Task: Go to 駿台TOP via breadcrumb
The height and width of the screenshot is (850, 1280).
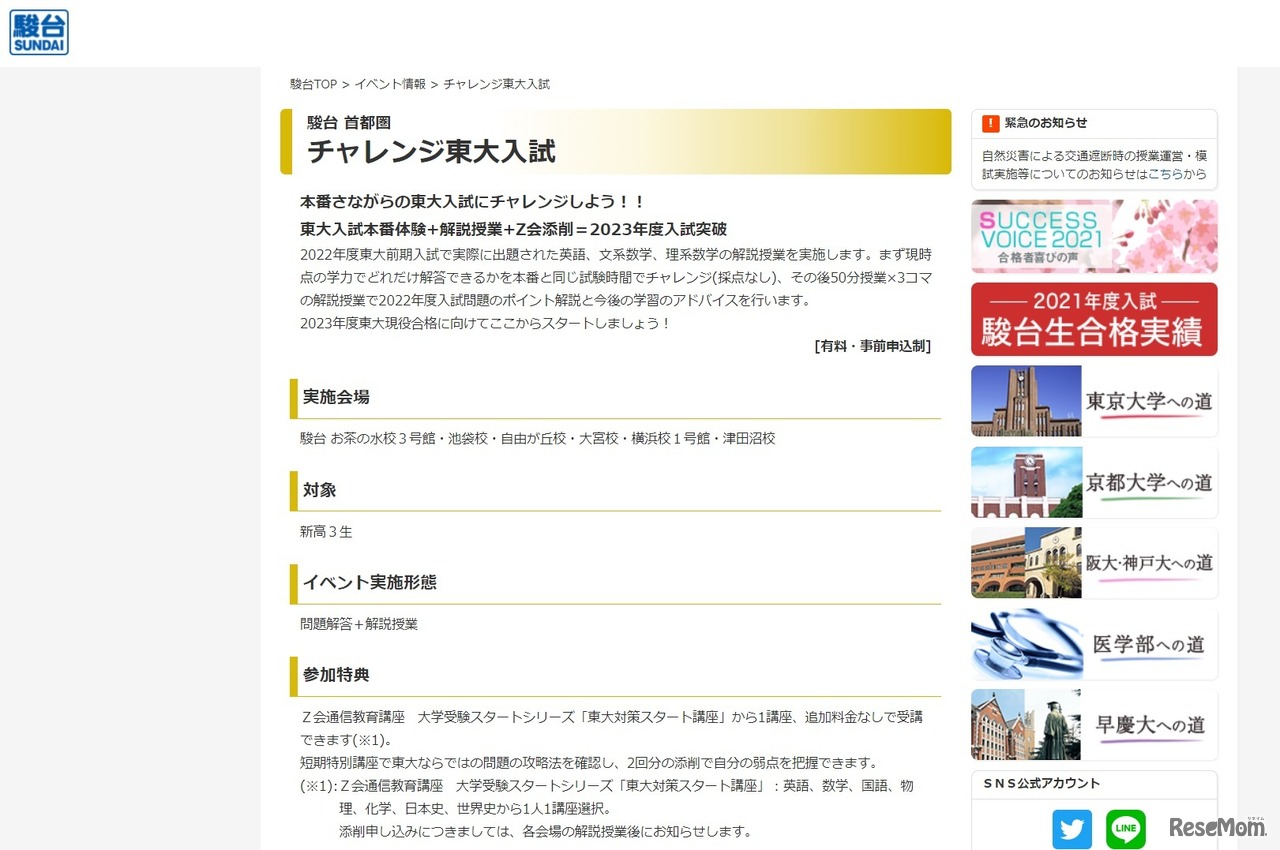Action: [312, 84]
